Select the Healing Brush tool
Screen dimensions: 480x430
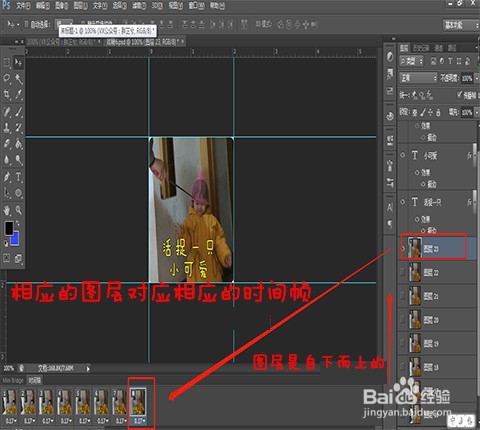(7, 111)
